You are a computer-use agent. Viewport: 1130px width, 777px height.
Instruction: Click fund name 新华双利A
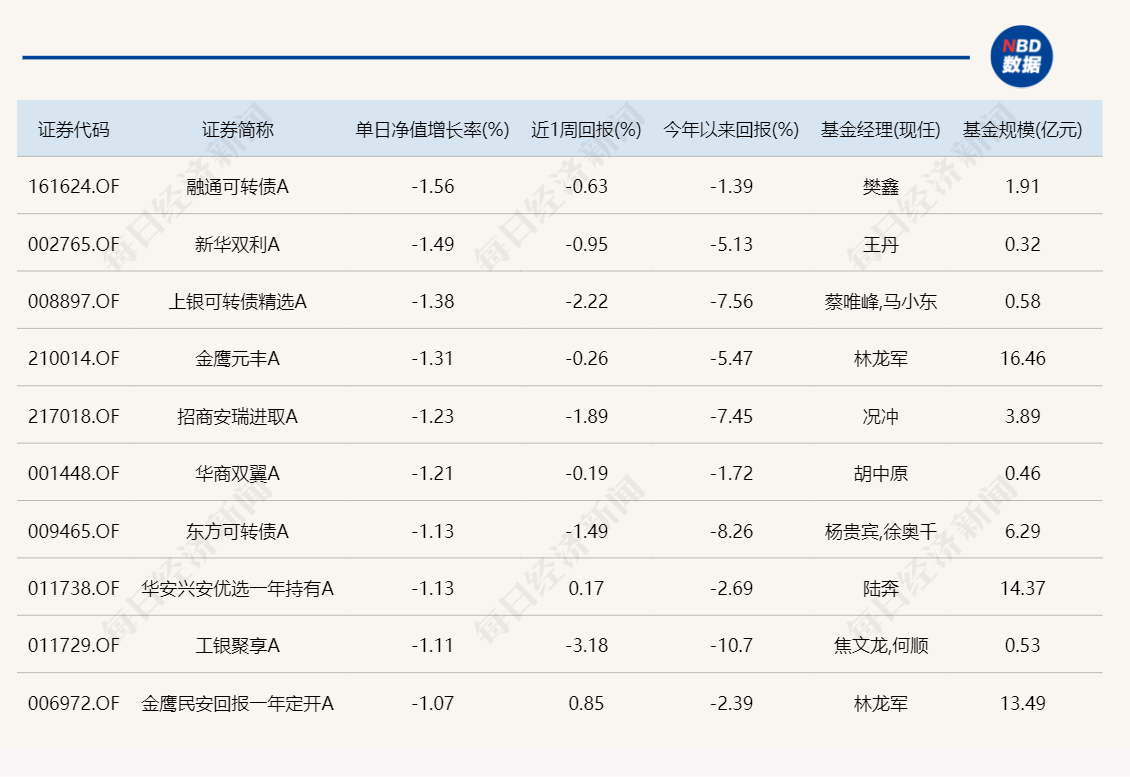pos(237,244)
